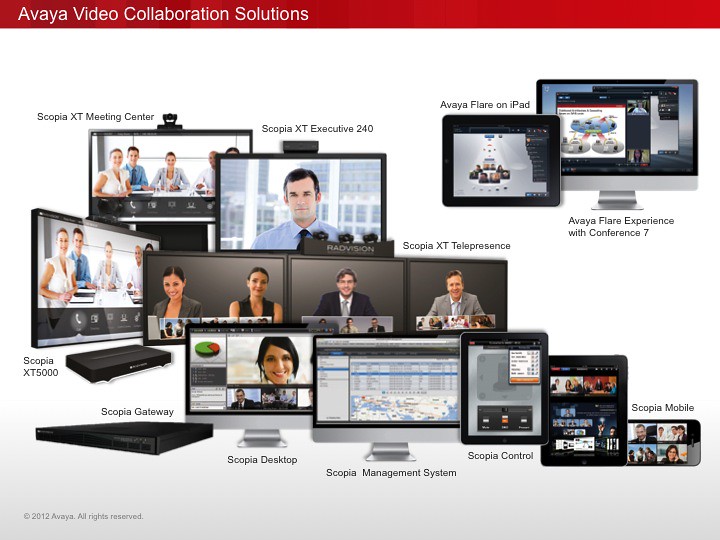Click the XT5000 display showing the meeting room
Screen dimensions: 720x540
point(94,280)
